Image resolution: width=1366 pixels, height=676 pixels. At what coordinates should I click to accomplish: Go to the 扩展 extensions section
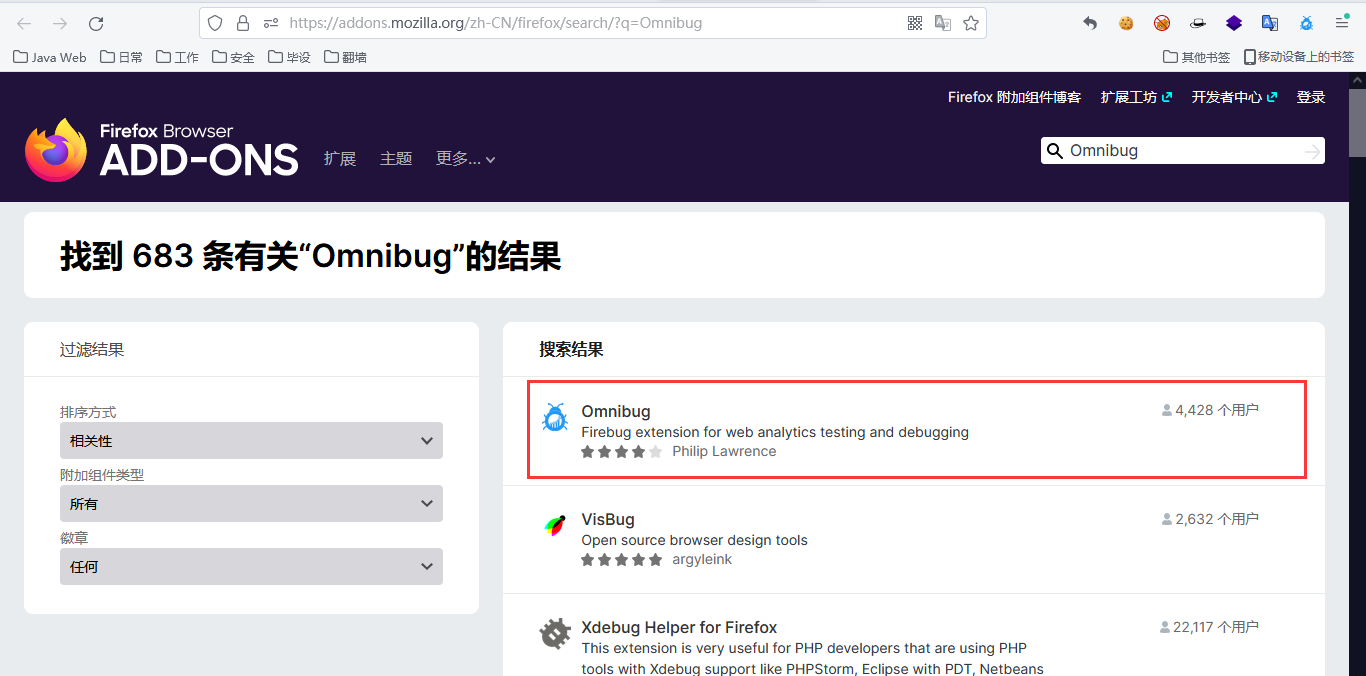340,158
